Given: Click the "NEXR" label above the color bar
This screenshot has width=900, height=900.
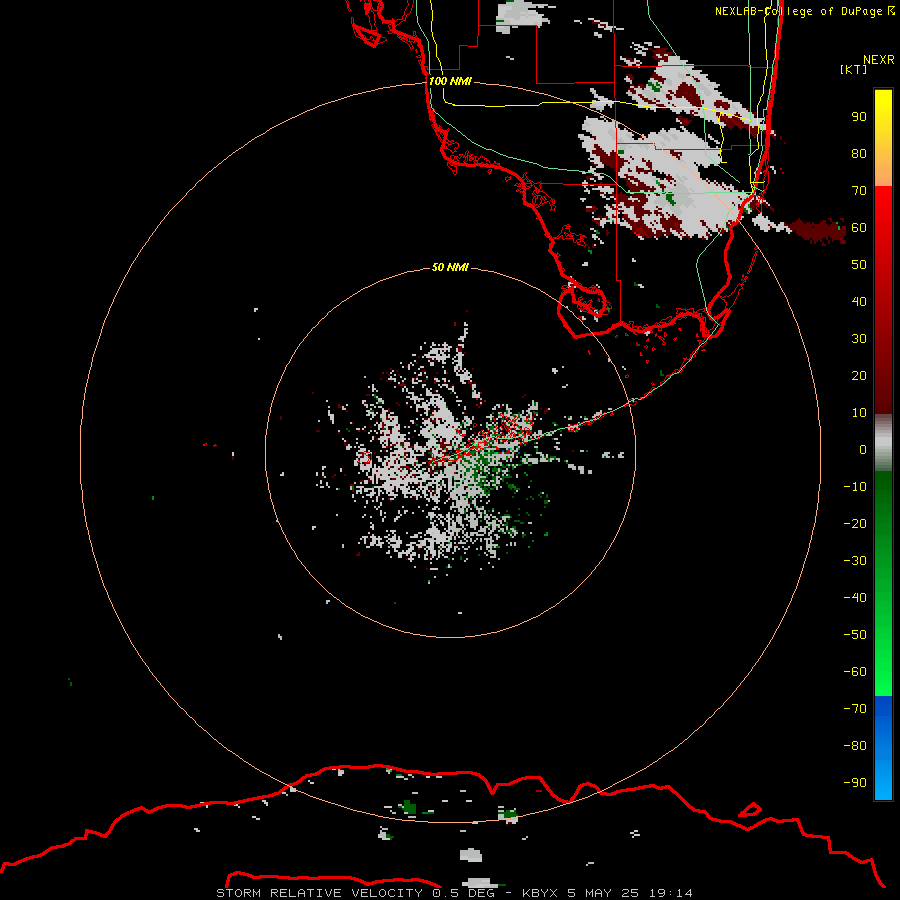Looking at the screenshot, I should (879, 59).
